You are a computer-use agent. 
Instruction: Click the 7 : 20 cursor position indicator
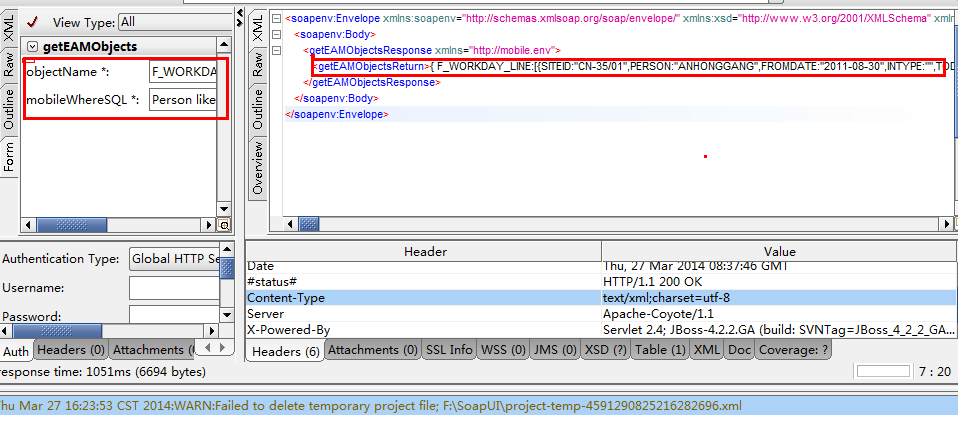(935, 371)
